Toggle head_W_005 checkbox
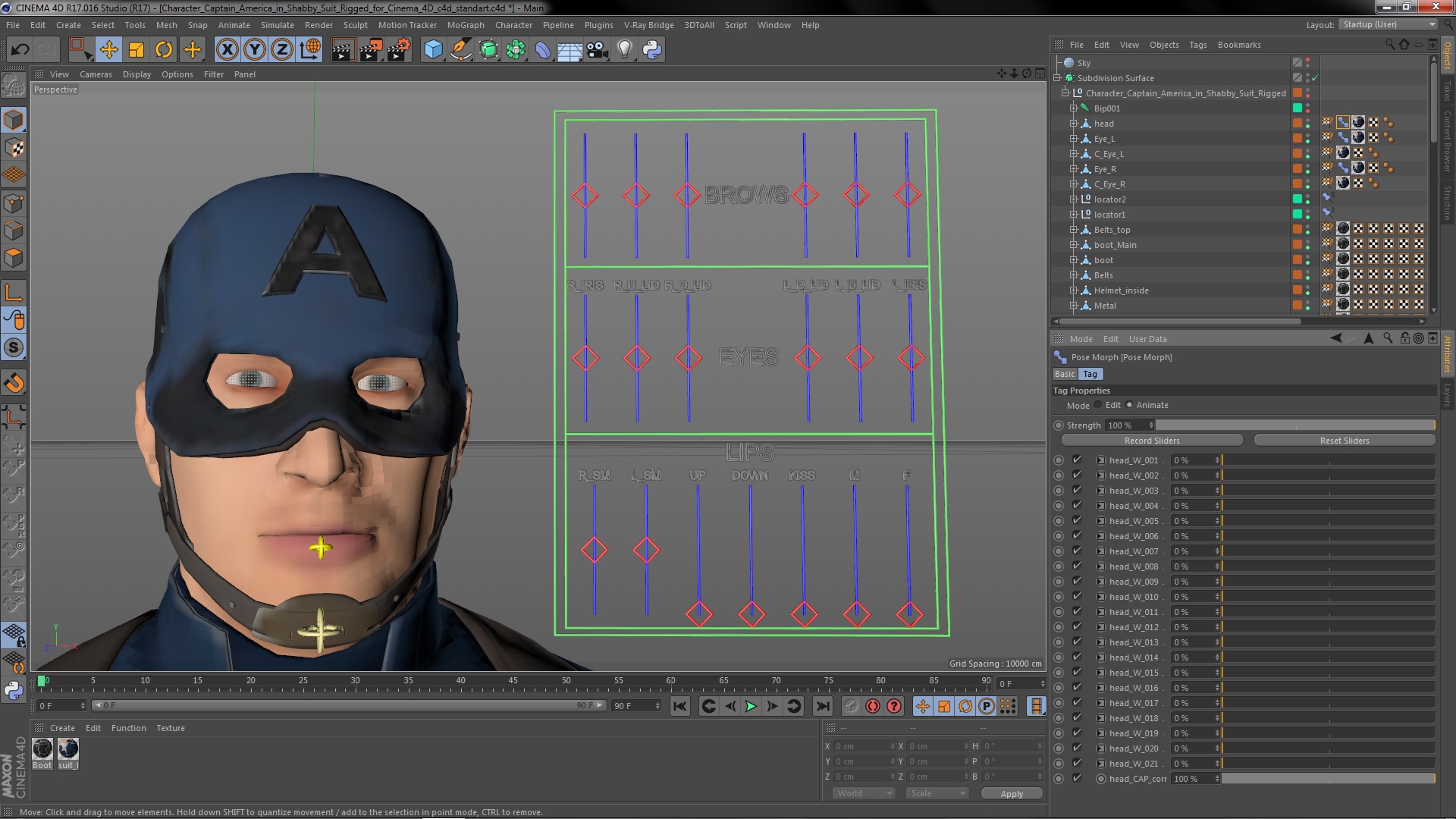The height and width of the screenshot is (819, 1456). coord(1077,520)
